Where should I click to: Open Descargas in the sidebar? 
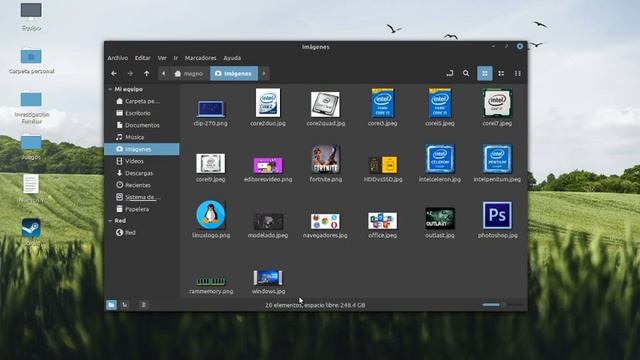[x=142, y=173]
